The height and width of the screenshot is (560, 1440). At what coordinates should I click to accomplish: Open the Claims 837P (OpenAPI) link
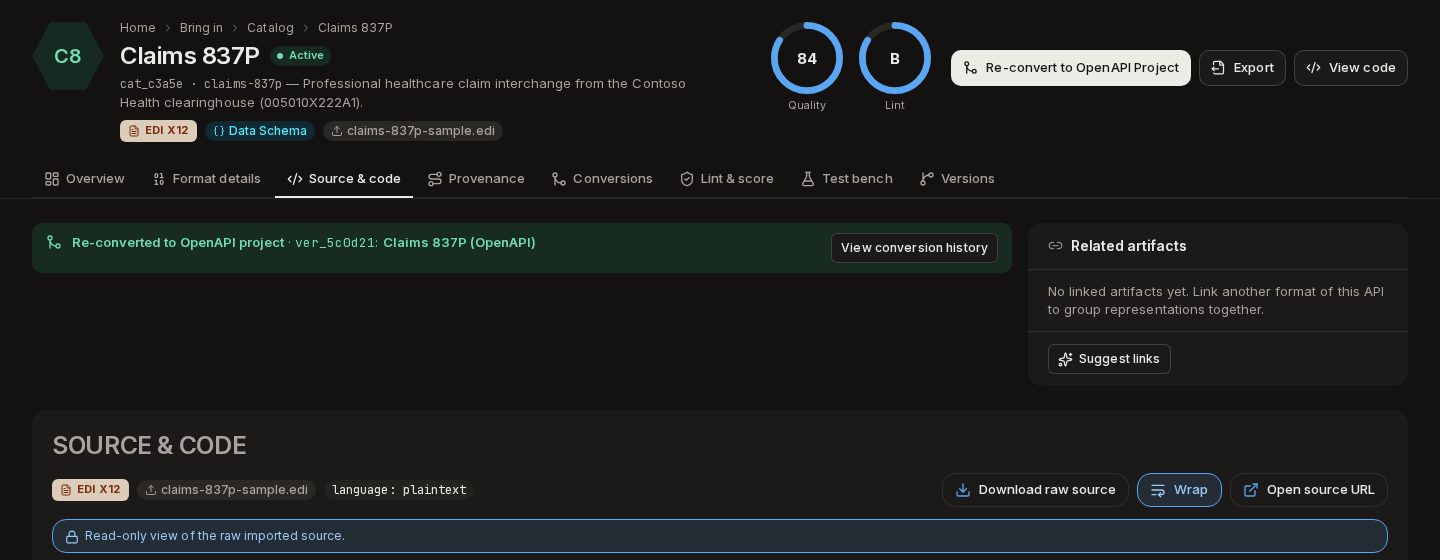tap(459, 243)
